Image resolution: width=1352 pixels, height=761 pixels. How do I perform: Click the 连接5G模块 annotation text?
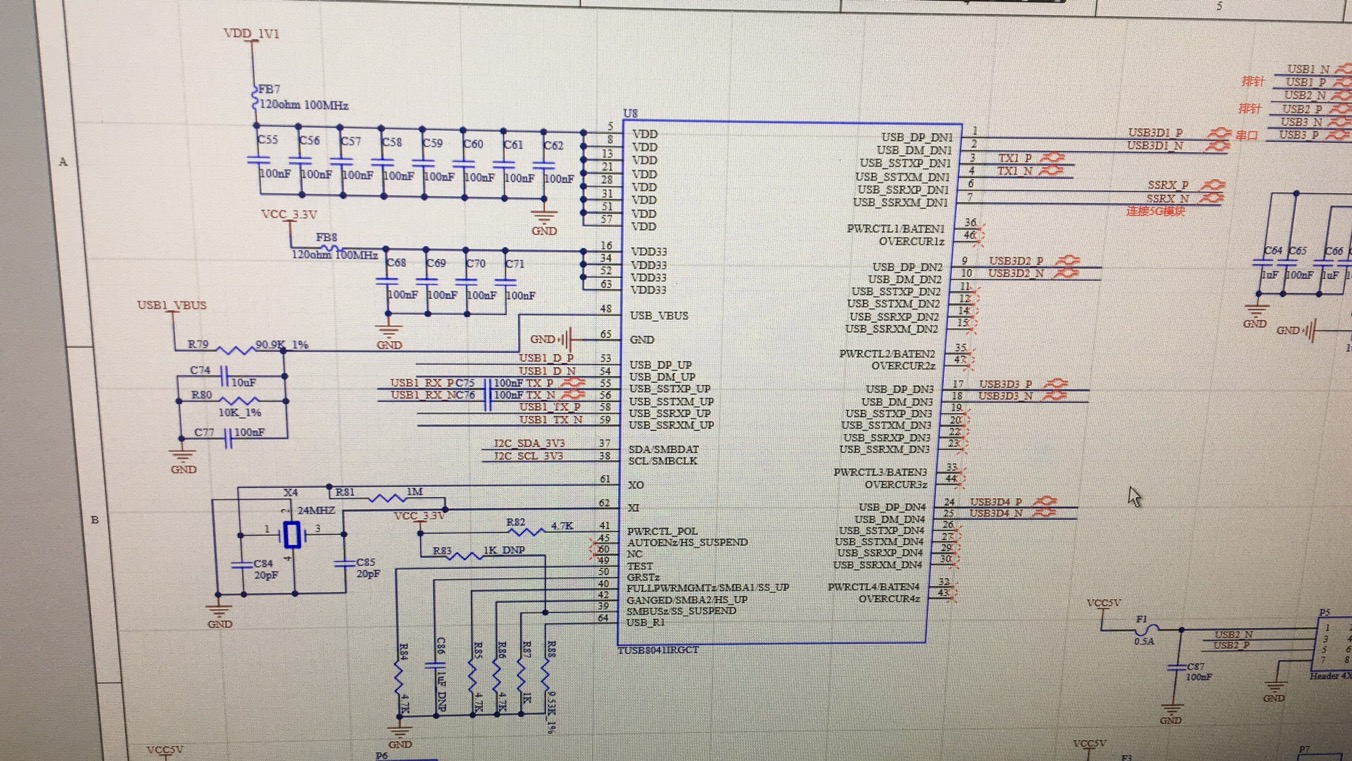click(1156, 212)
